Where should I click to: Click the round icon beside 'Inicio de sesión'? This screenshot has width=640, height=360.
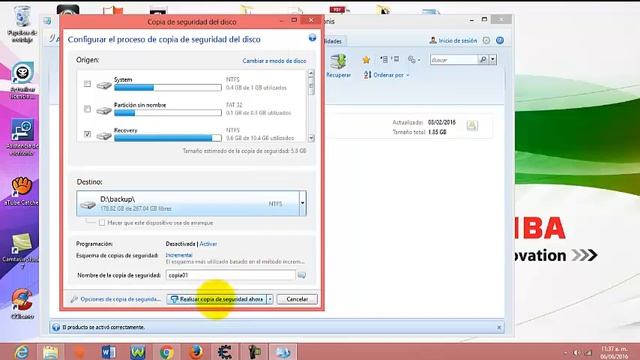tap(486, 40)
